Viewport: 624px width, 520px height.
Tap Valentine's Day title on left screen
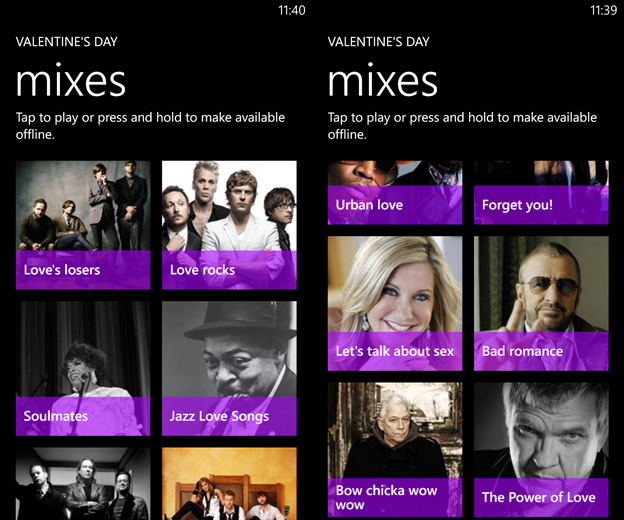click(x=67, y=42)
